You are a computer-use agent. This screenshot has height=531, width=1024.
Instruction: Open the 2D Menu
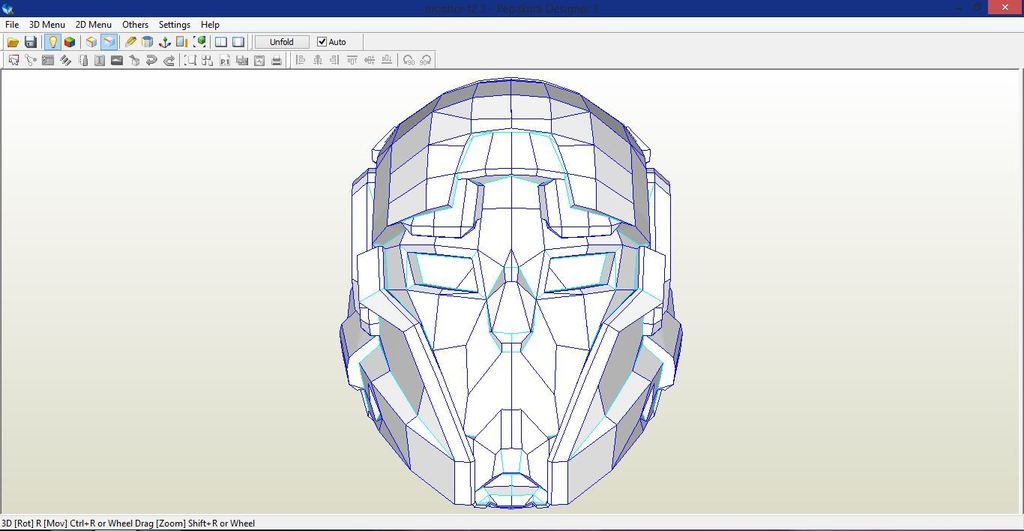pyautogui.click(x=93, y=24)
